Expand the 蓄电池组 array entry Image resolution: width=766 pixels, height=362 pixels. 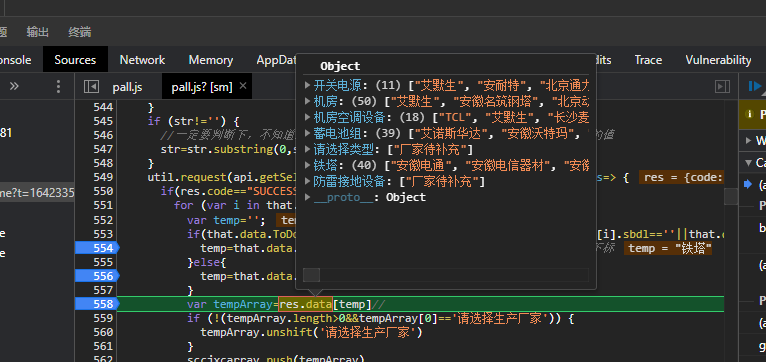307,133
